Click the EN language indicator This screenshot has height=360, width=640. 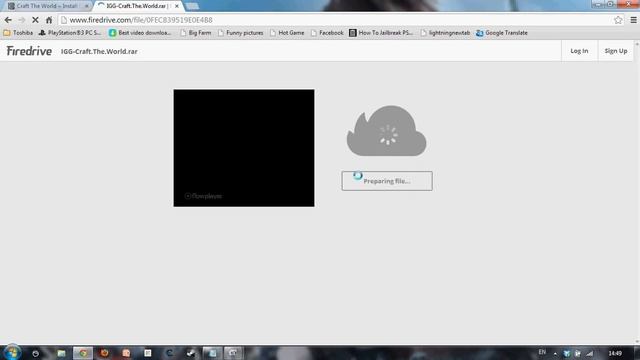click(542, 352)
